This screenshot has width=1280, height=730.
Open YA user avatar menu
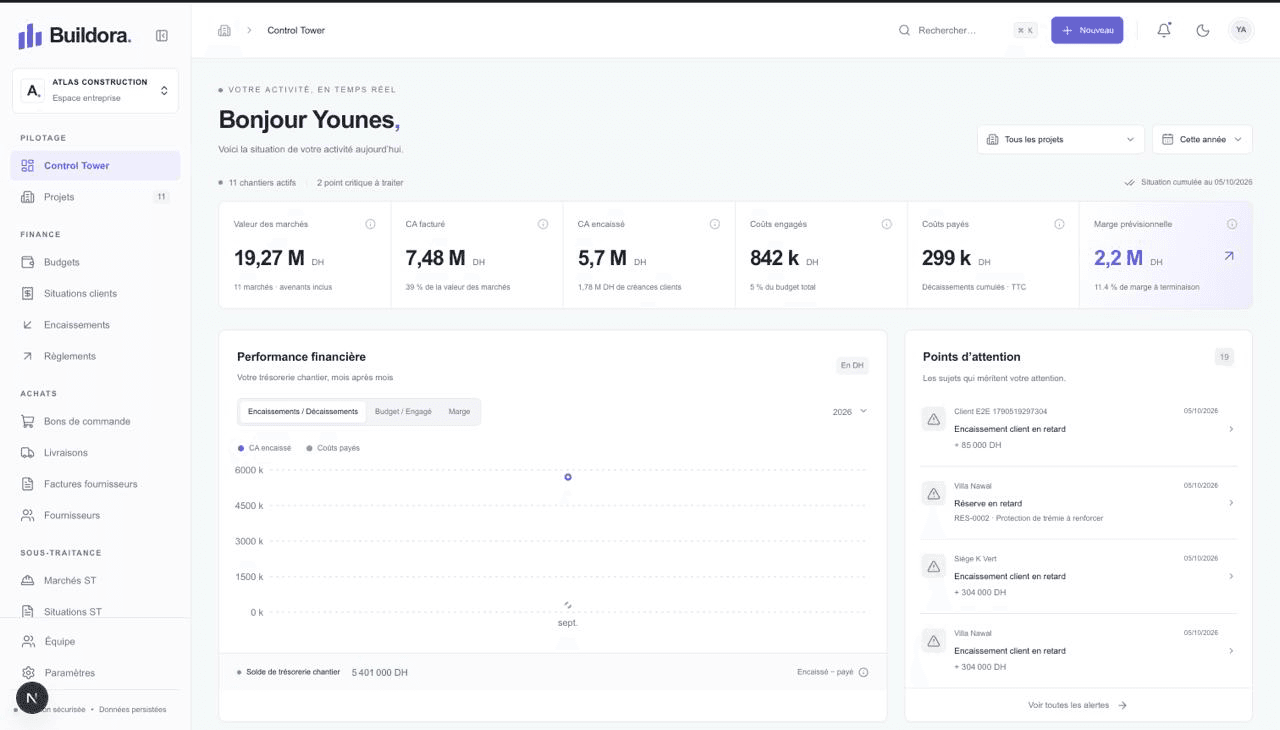[1241, 30]
